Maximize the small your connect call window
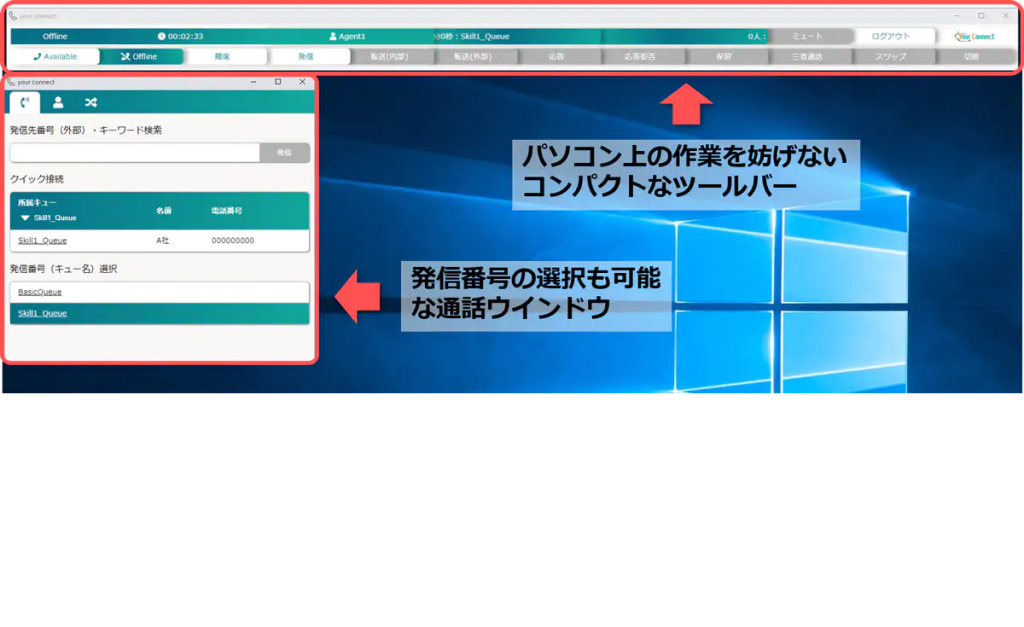 (x=278, y=82)
